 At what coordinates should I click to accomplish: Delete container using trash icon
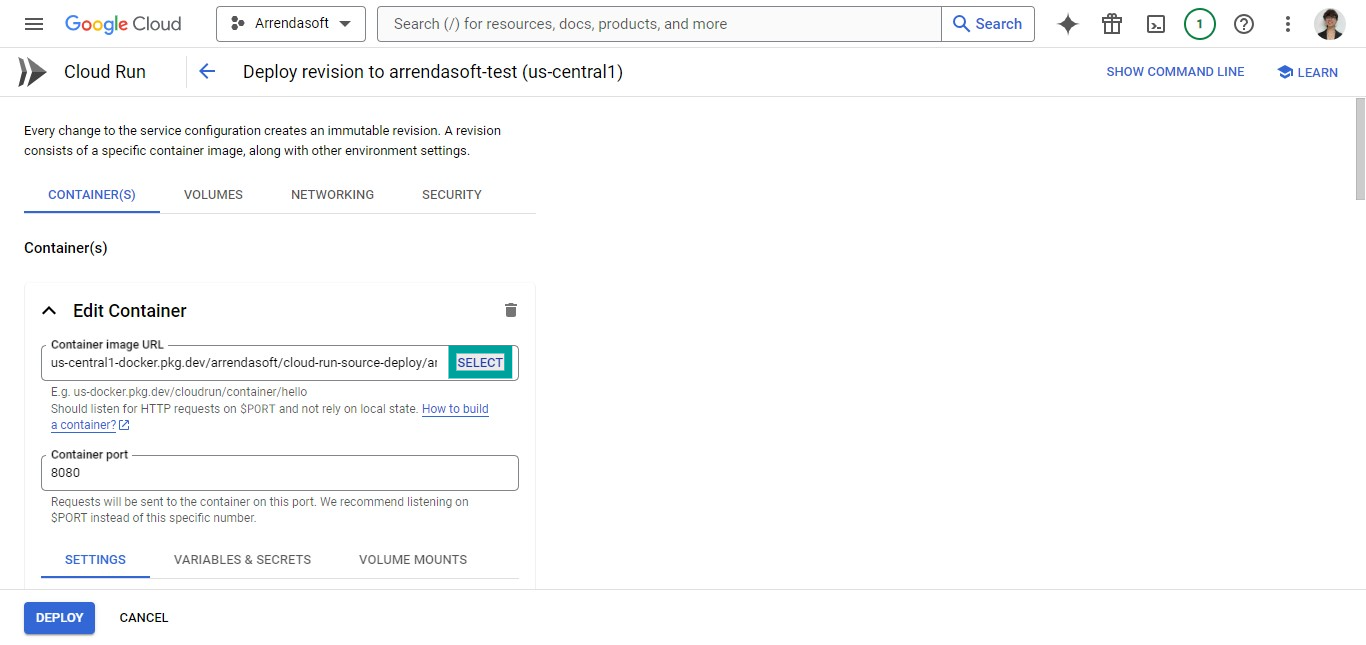511,310
